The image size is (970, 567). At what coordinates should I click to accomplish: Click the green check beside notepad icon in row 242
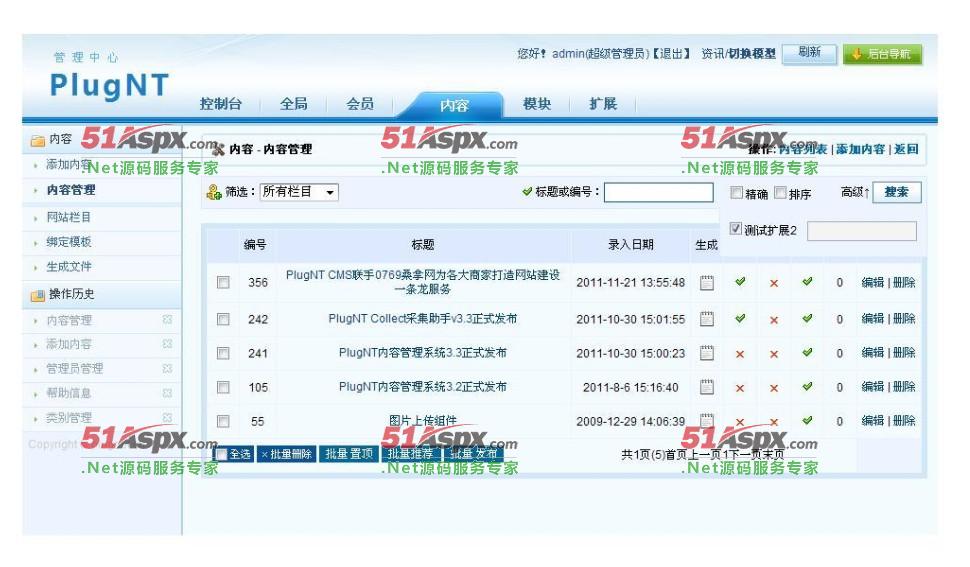(740, 318)
